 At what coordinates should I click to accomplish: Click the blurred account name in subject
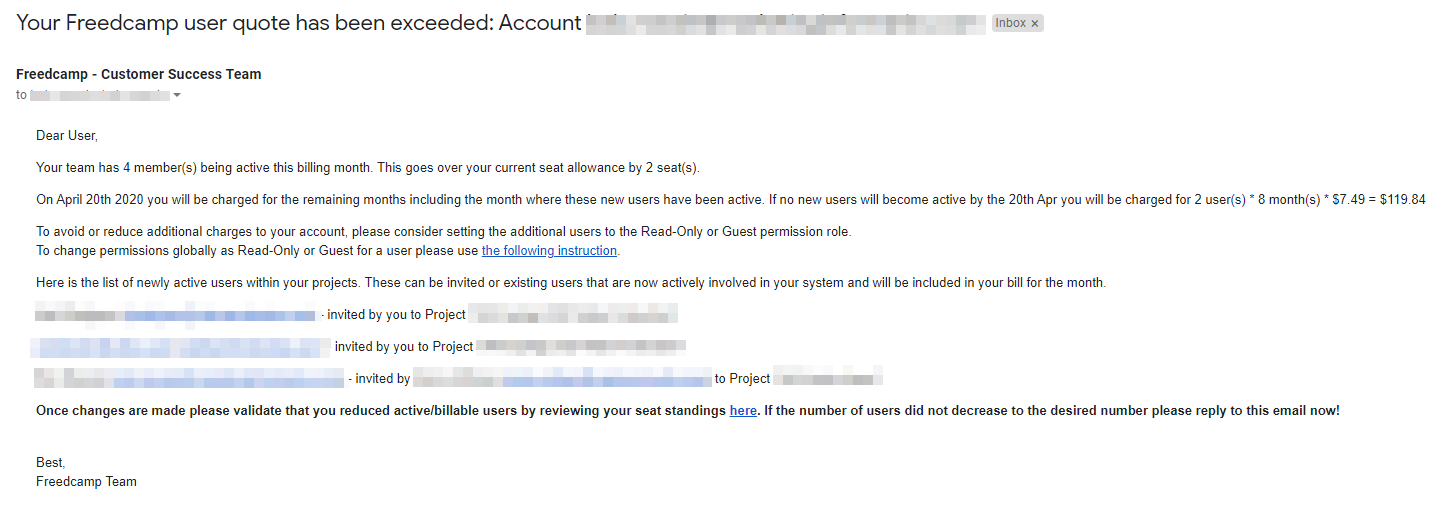(x=785, y=23)
